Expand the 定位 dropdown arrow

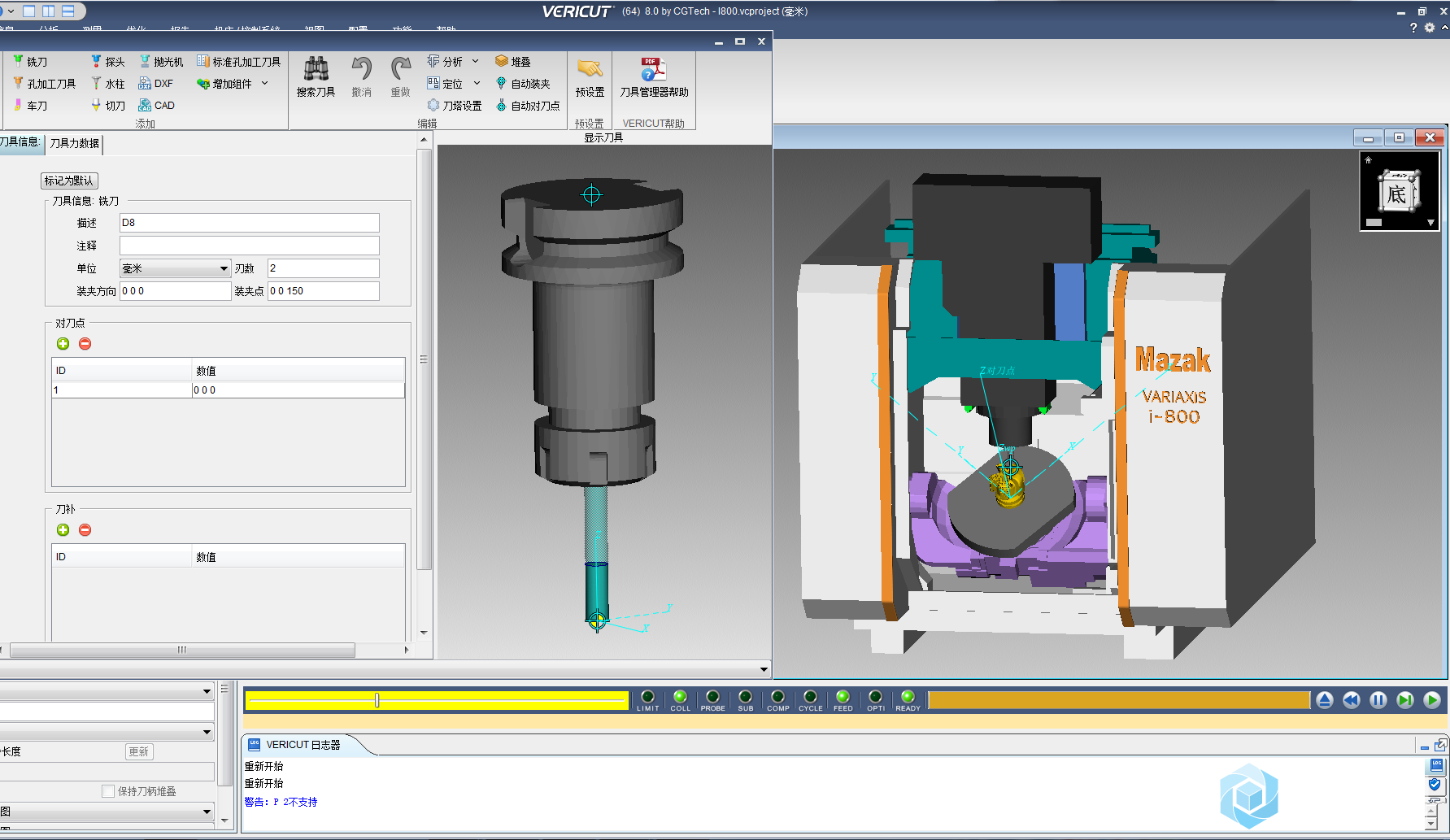477,83
